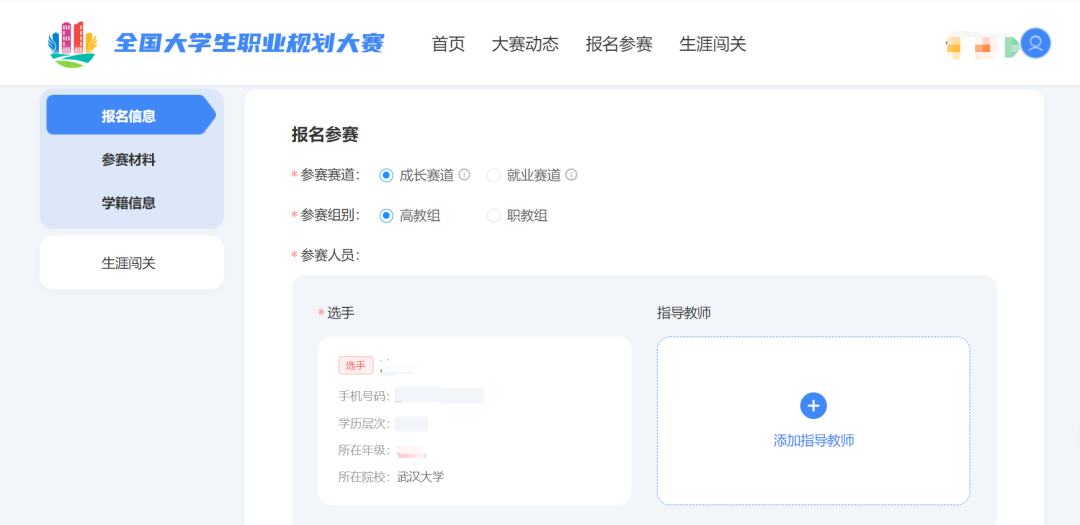Click the 手机号码 field label
This screenshot has height=525, width=1080.
click(364, 396)
